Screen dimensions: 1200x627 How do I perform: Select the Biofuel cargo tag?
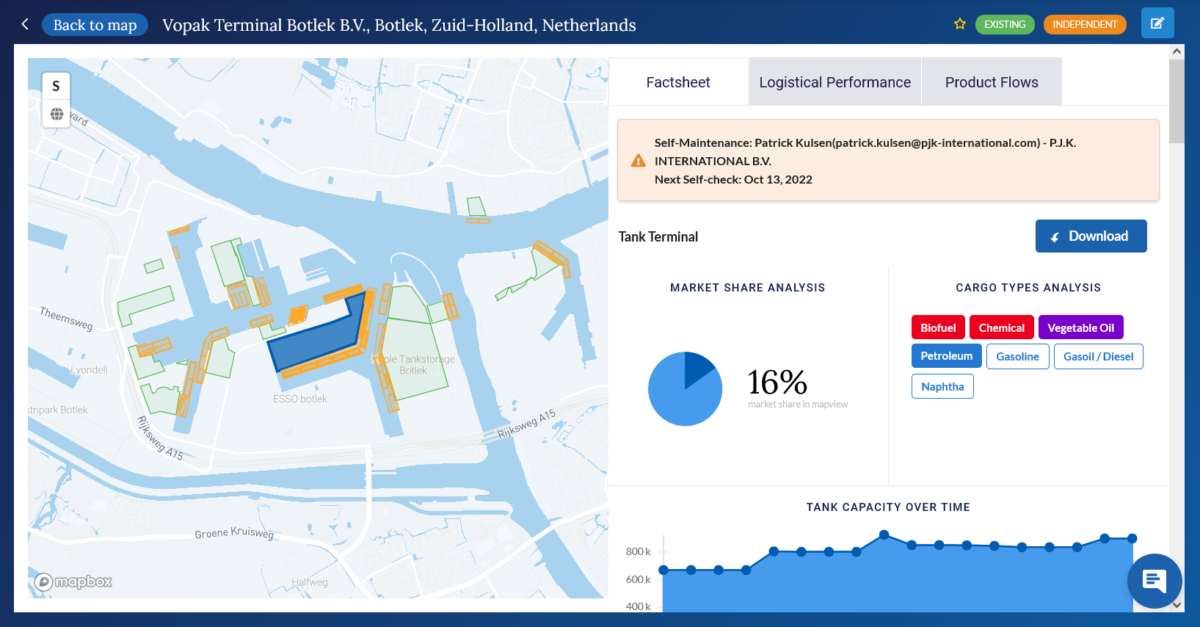point(938,327)
